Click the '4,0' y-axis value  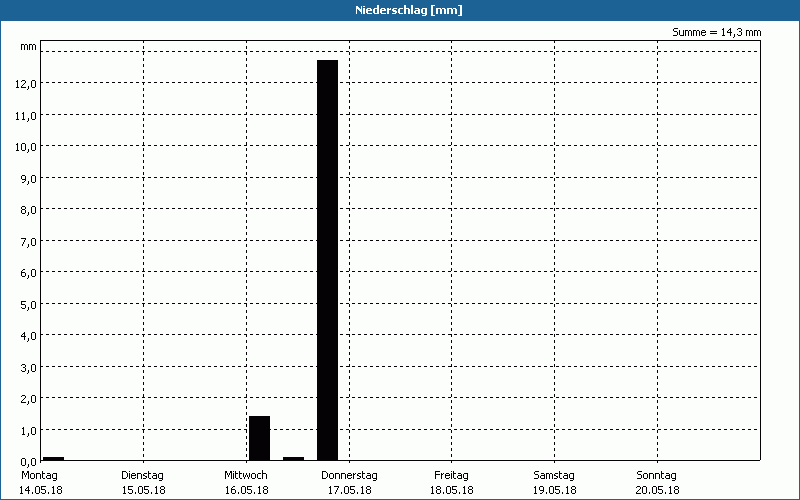click(x=29, y=336)
